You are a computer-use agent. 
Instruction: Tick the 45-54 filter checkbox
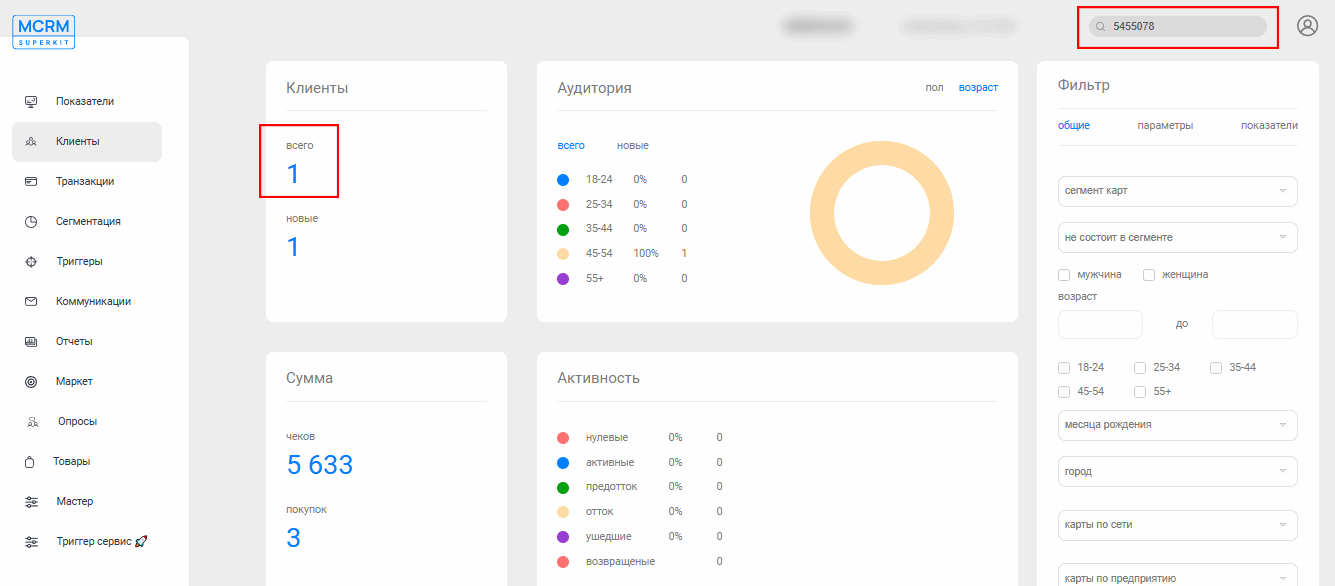[1064, 392]
